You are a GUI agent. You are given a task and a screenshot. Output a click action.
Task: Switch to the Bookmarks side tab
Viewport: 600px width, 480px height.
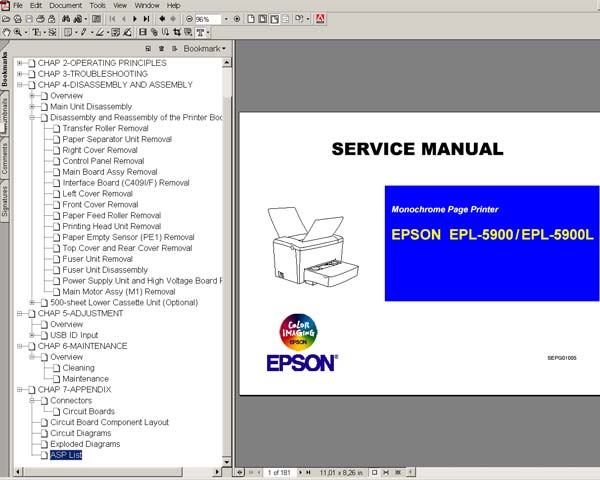(x=4, y=69)
